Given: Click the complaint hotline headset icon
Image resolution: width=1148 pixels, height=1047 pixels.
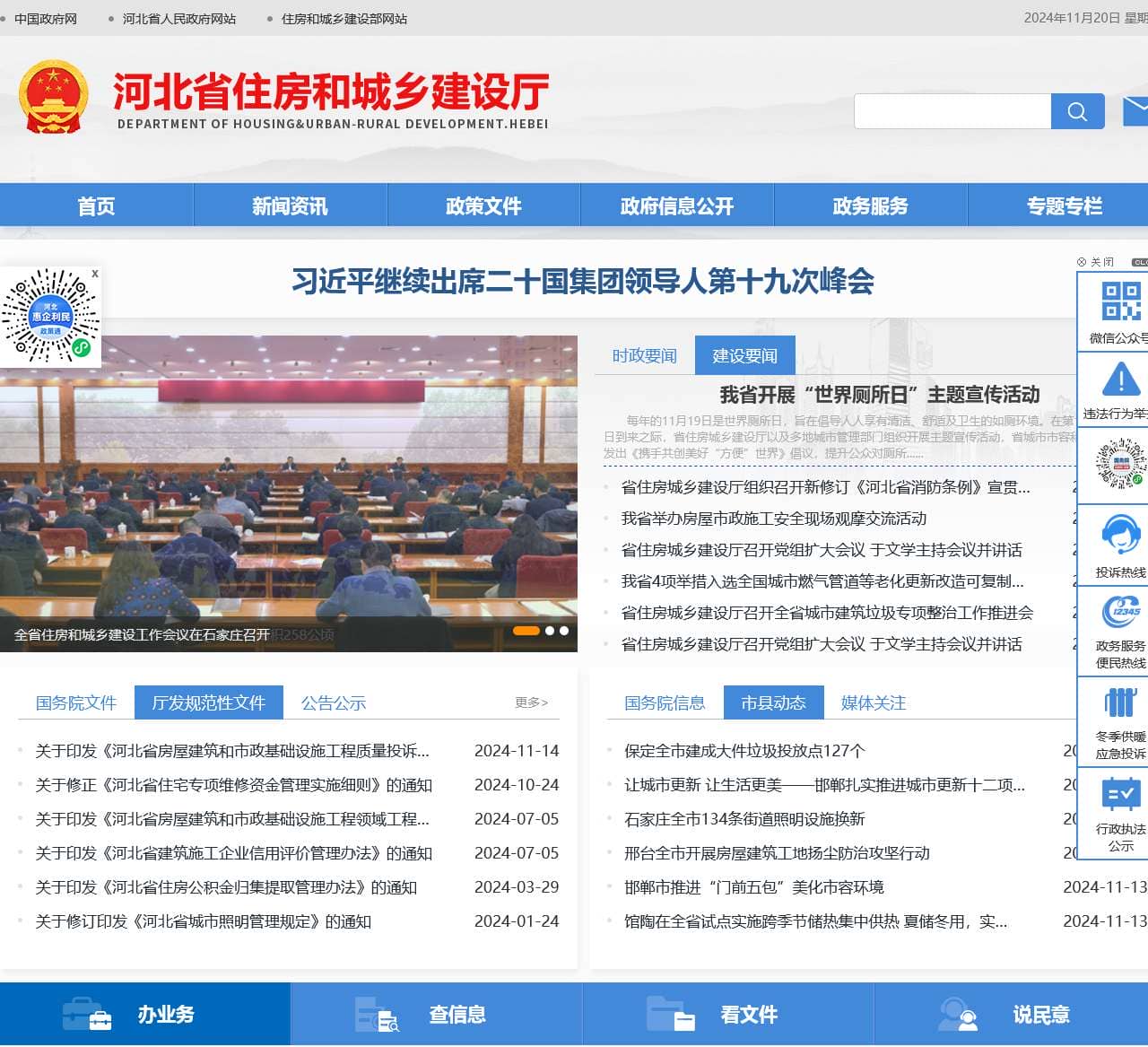Looking at the screenshot, I should 1120,537.
